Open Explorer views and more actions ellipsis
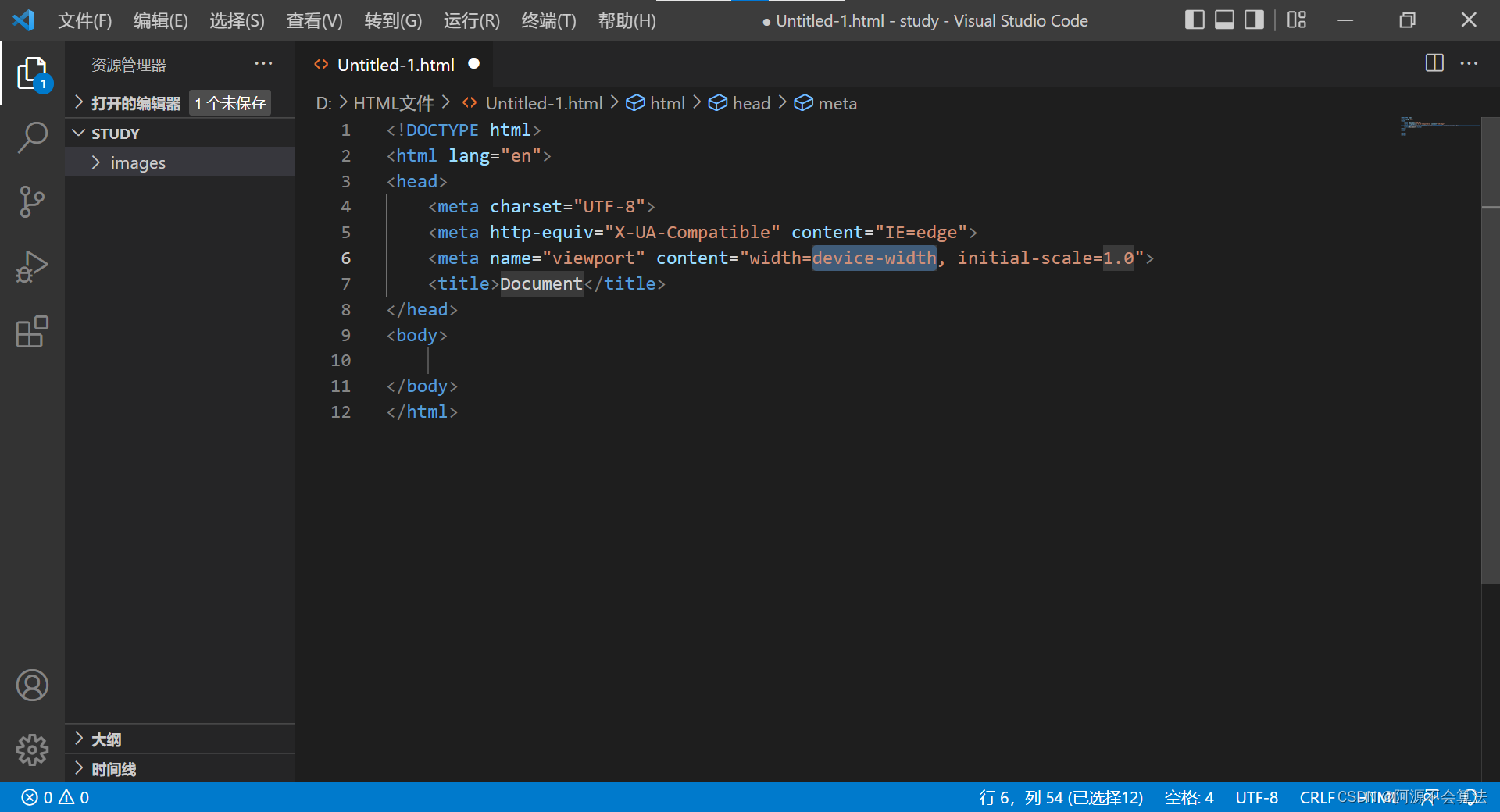This screenshot has width=1500, height=812. (263, 63)
